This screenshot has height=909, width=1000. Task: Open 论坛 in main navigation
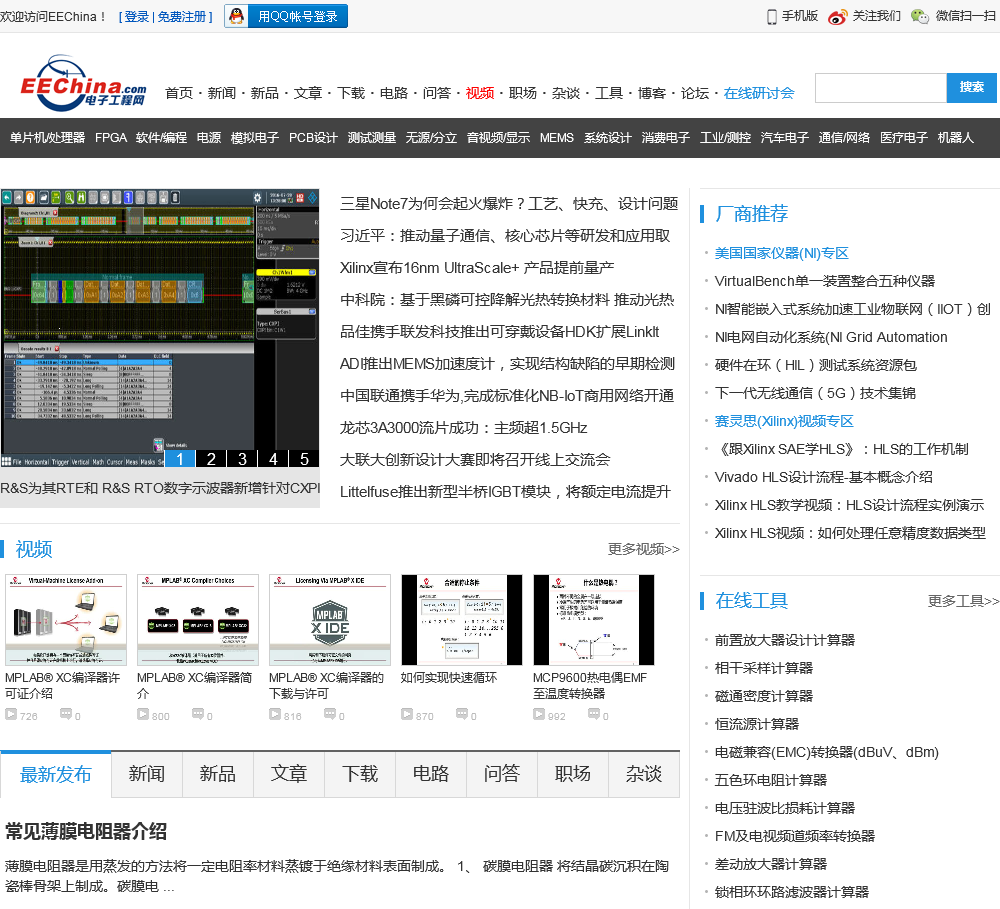[x=695, y=93]
